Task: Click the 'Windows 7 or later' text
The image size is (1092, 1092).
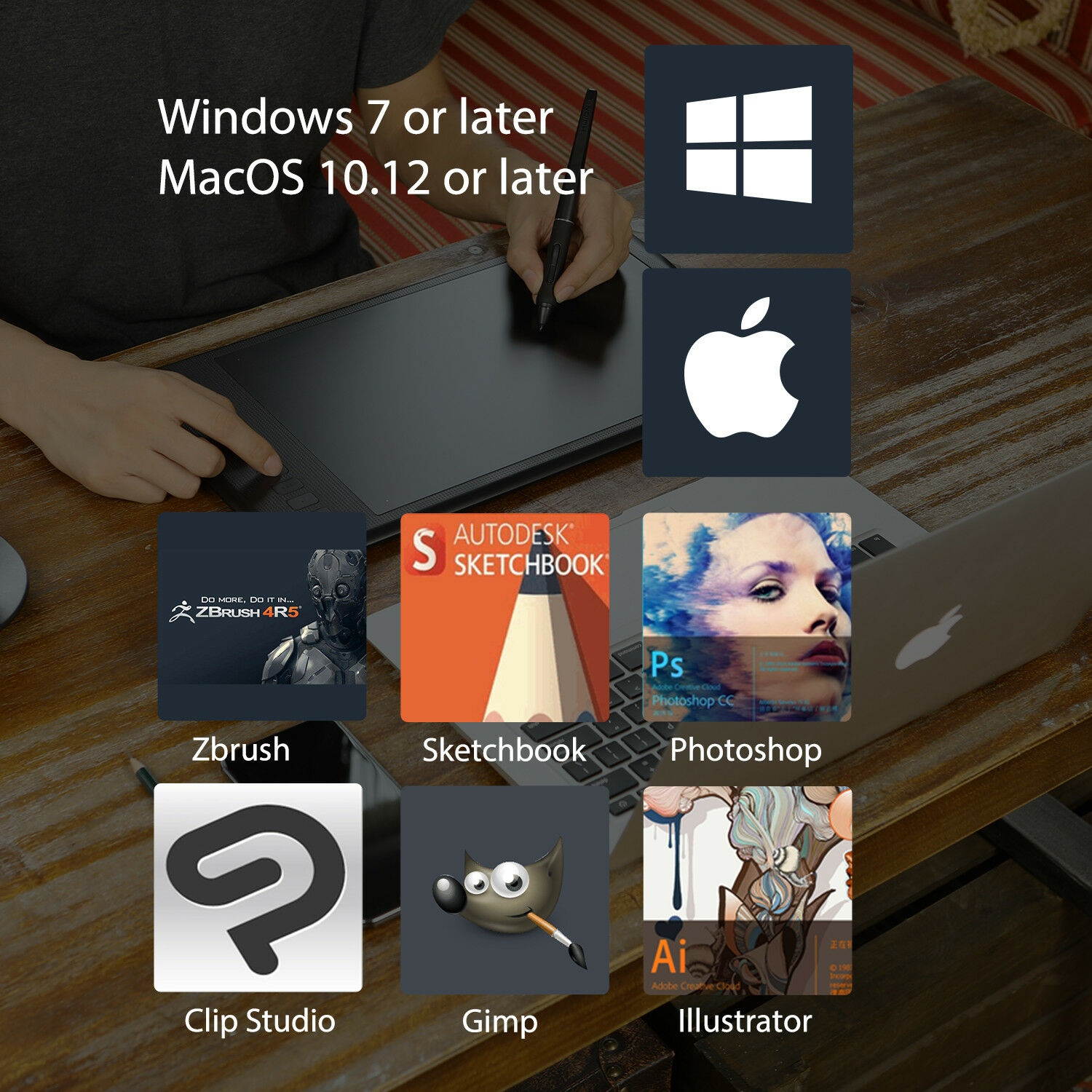Action: click(x=355, y=116)
